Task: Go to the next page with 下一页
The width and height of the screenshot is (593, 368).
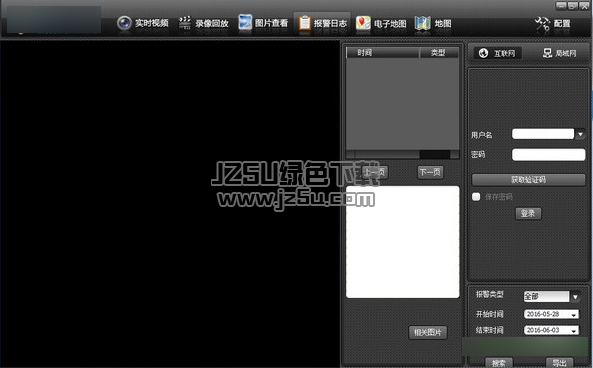Action: [x=430, y=172]
